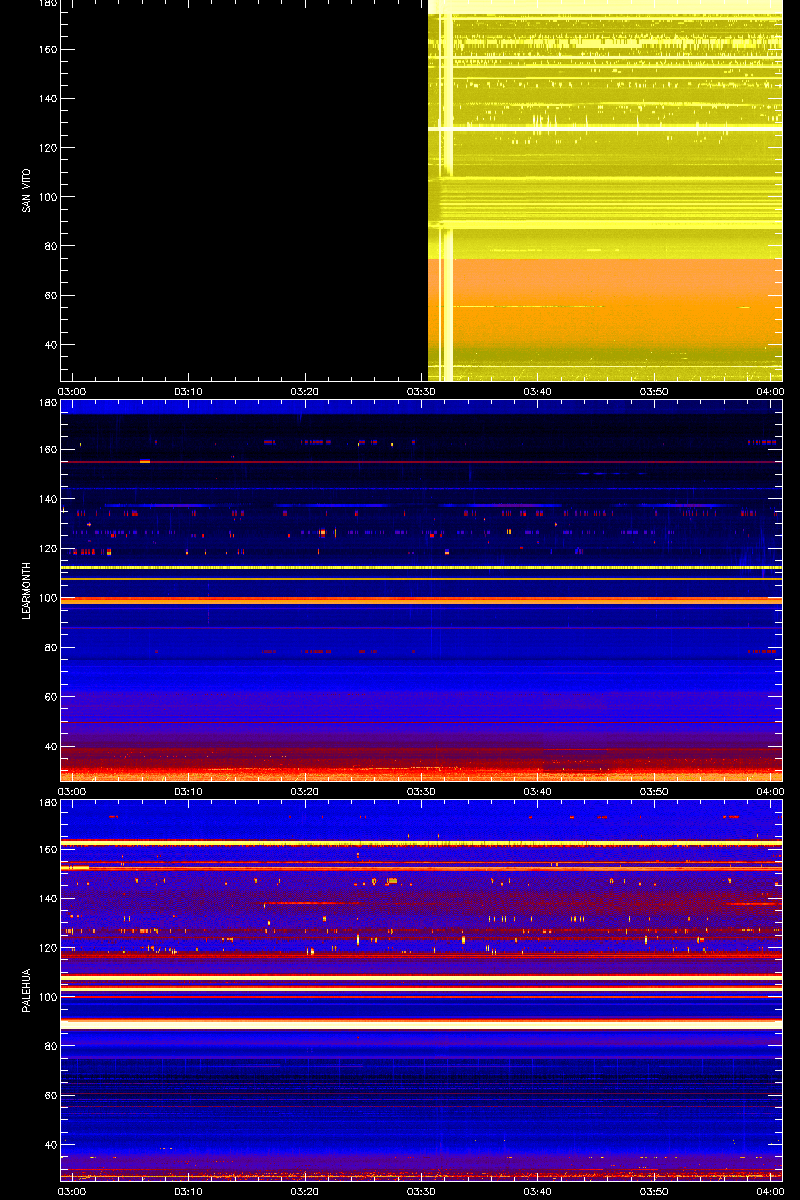Click the 100 frequency label on Palehua axis
Image resolution: width=800 pixels, height=1200 pixels.
[x=47, y=996]
